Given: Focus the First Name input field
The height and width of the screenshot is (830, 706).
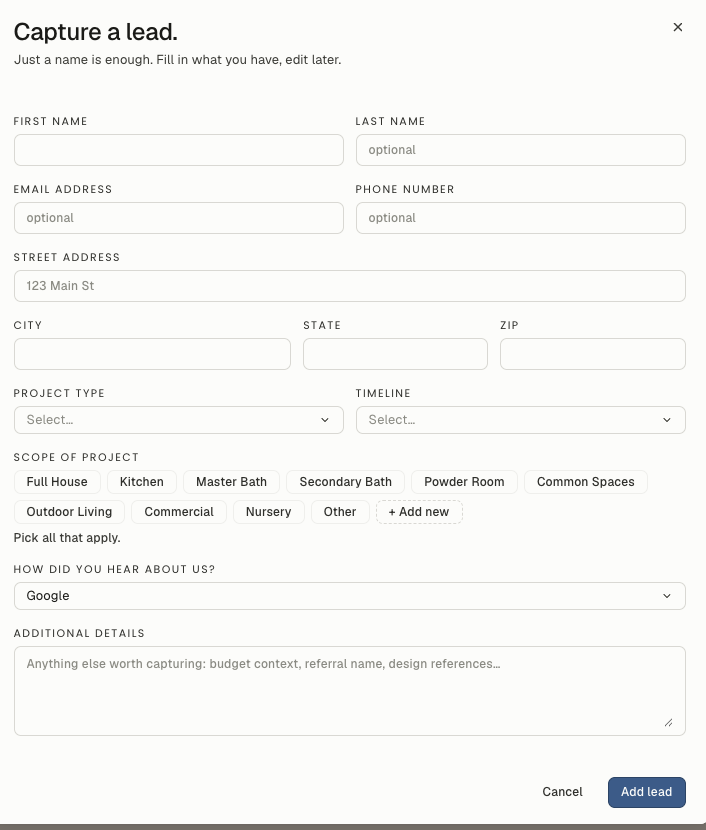Looking at the screenshot, I should (x=179, y=150).
